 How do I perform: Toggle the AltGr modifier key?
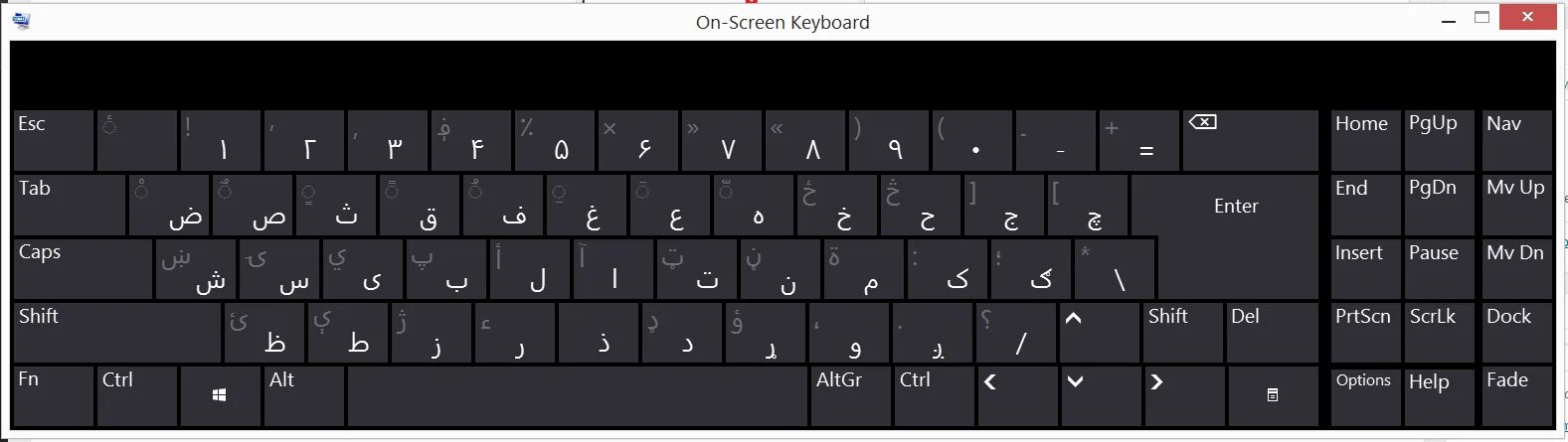[x=851, y=395]
